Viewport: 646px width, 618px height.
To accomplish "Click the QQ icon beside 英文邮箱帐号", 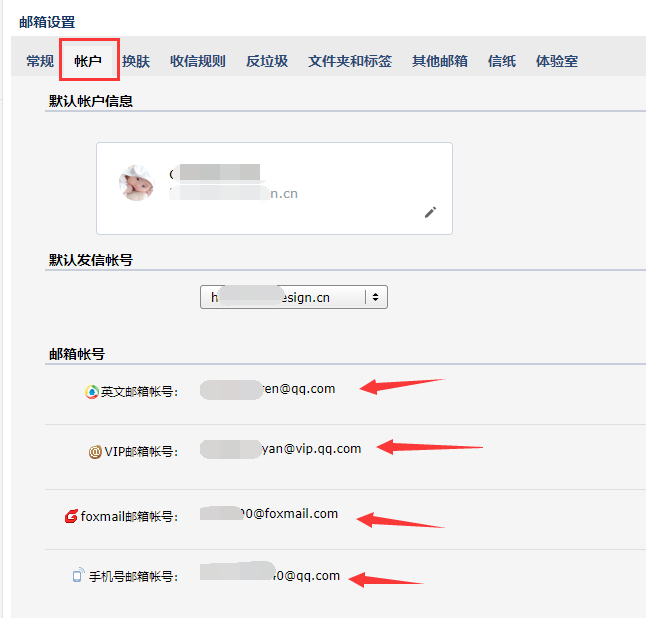I will pyautogui.click(x=92, y=391).
